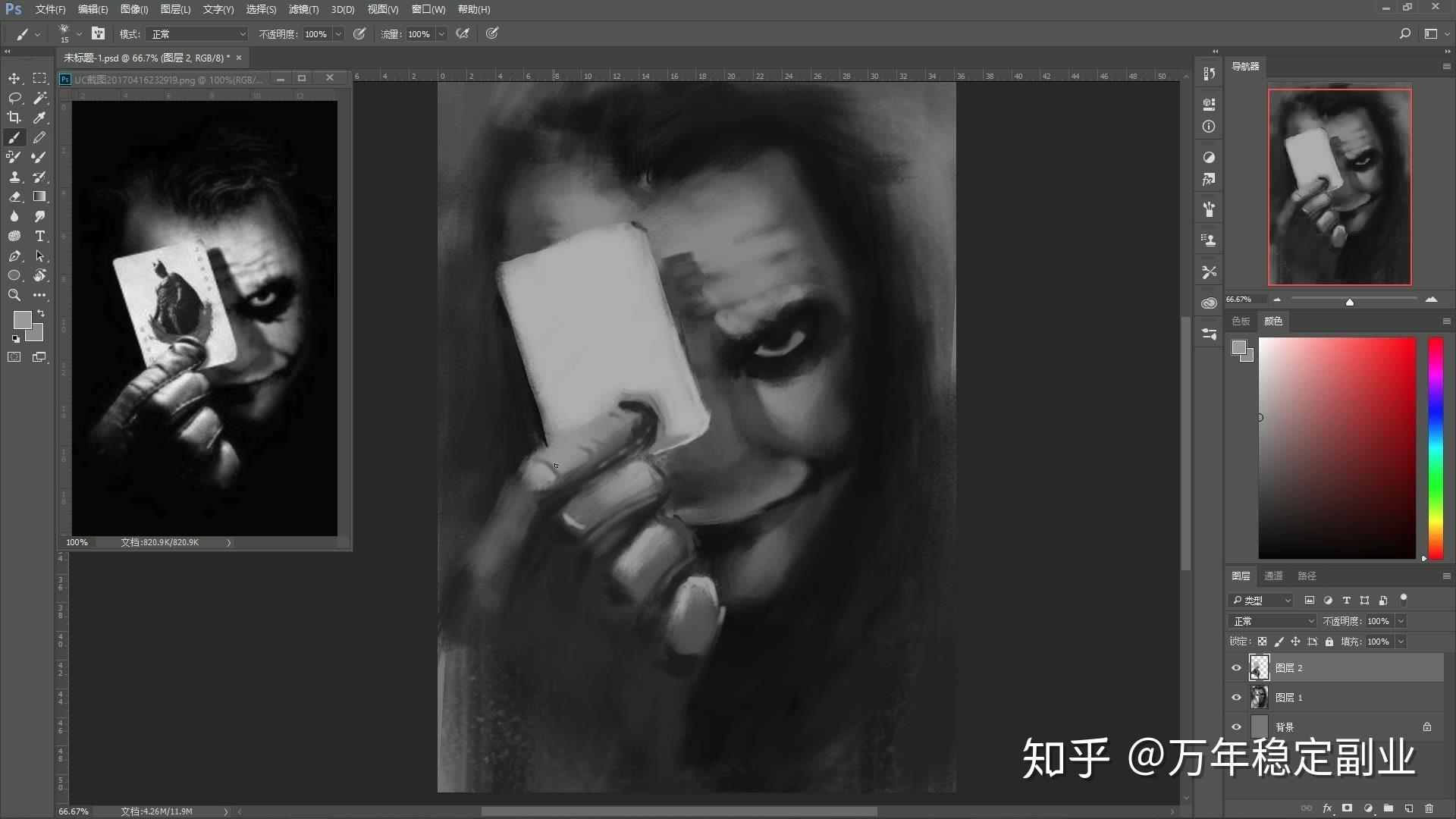Select the Lasso tool

click(14, 98)
